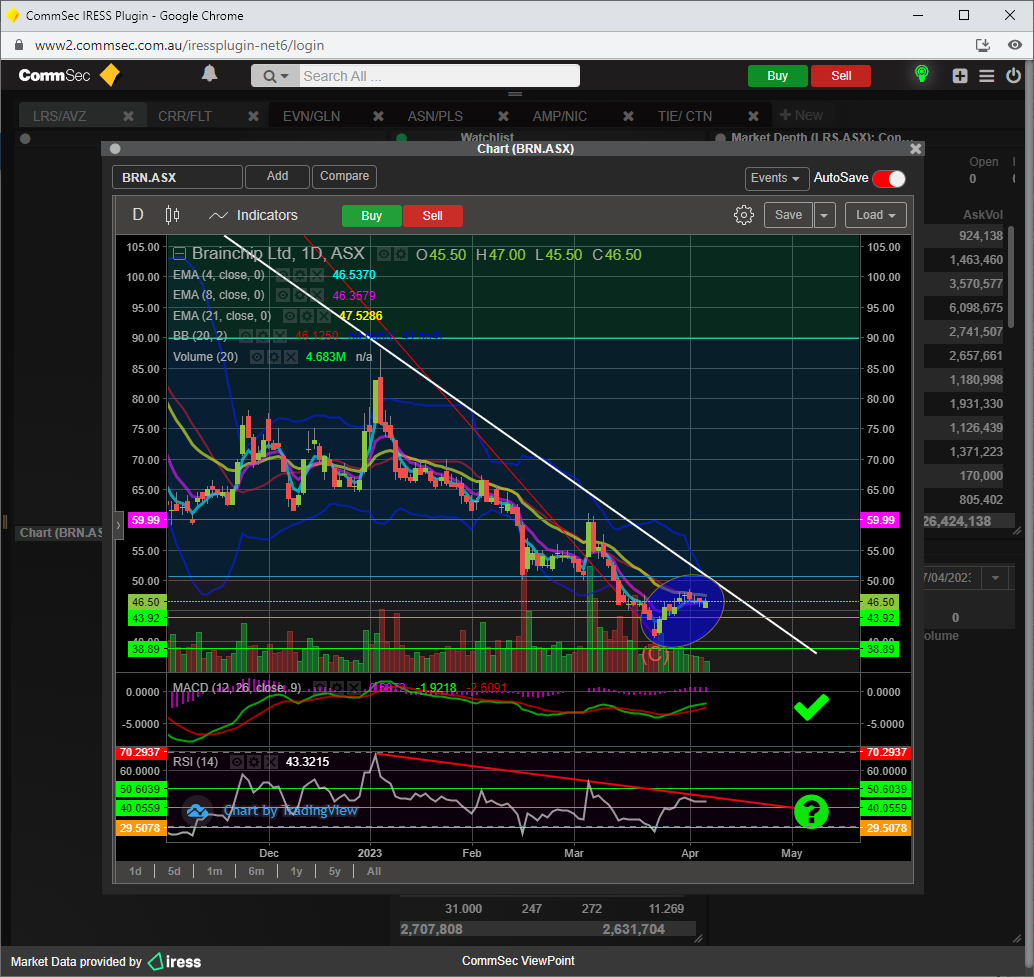Click the chart toolbar Buy button

point(371,216)
